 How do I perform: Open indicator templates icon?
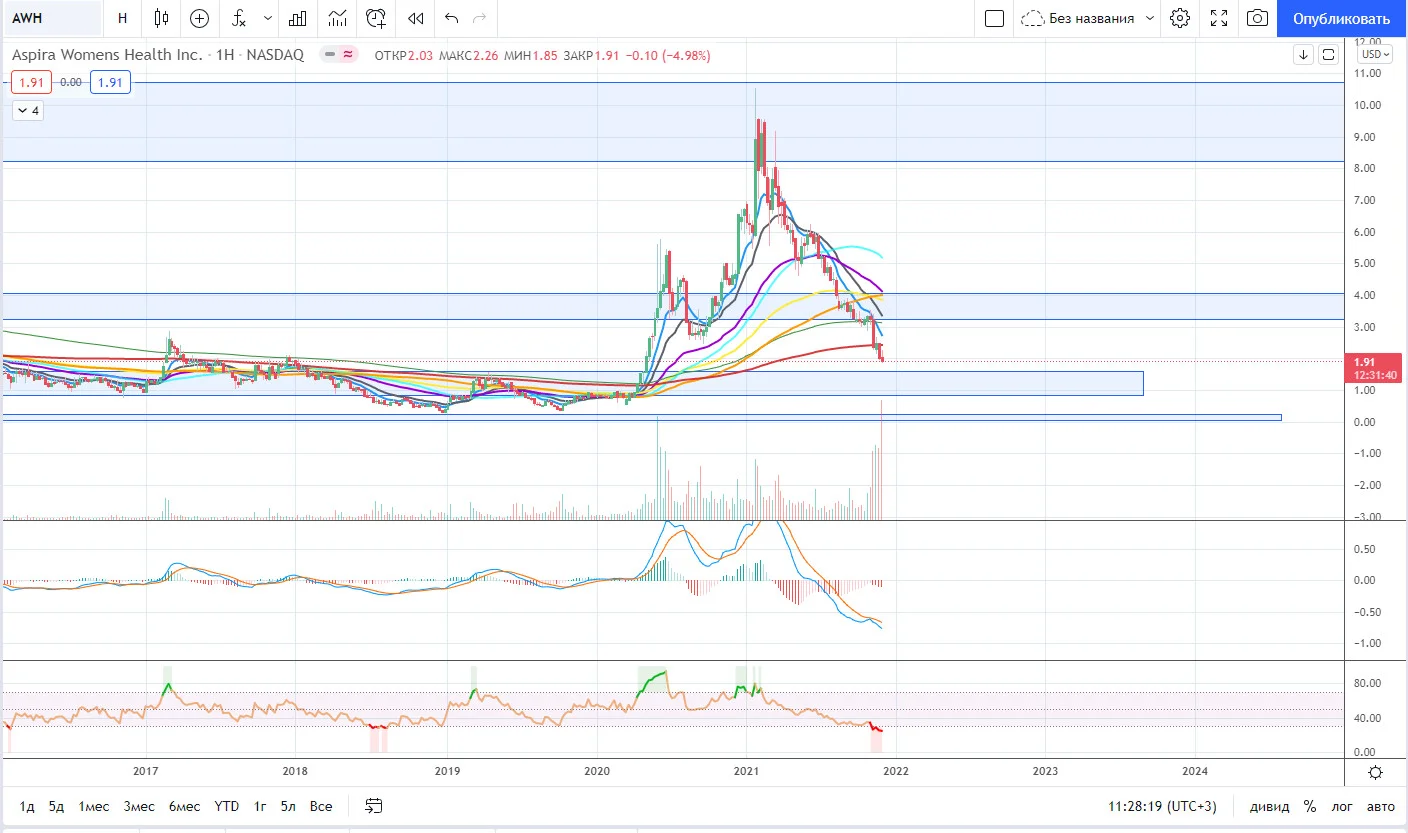point(338,18)
